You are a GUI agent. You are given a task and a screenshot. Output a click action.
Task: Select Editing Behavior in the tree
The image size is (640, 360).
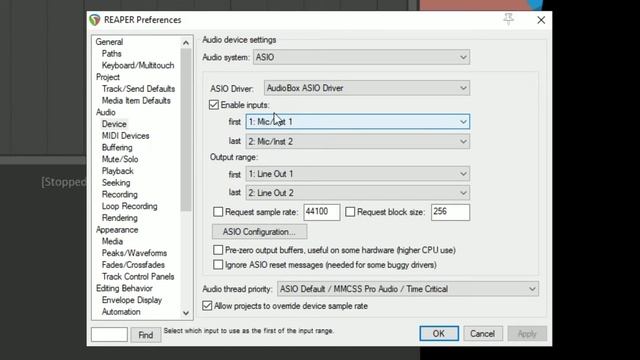(x=124, y=288)
